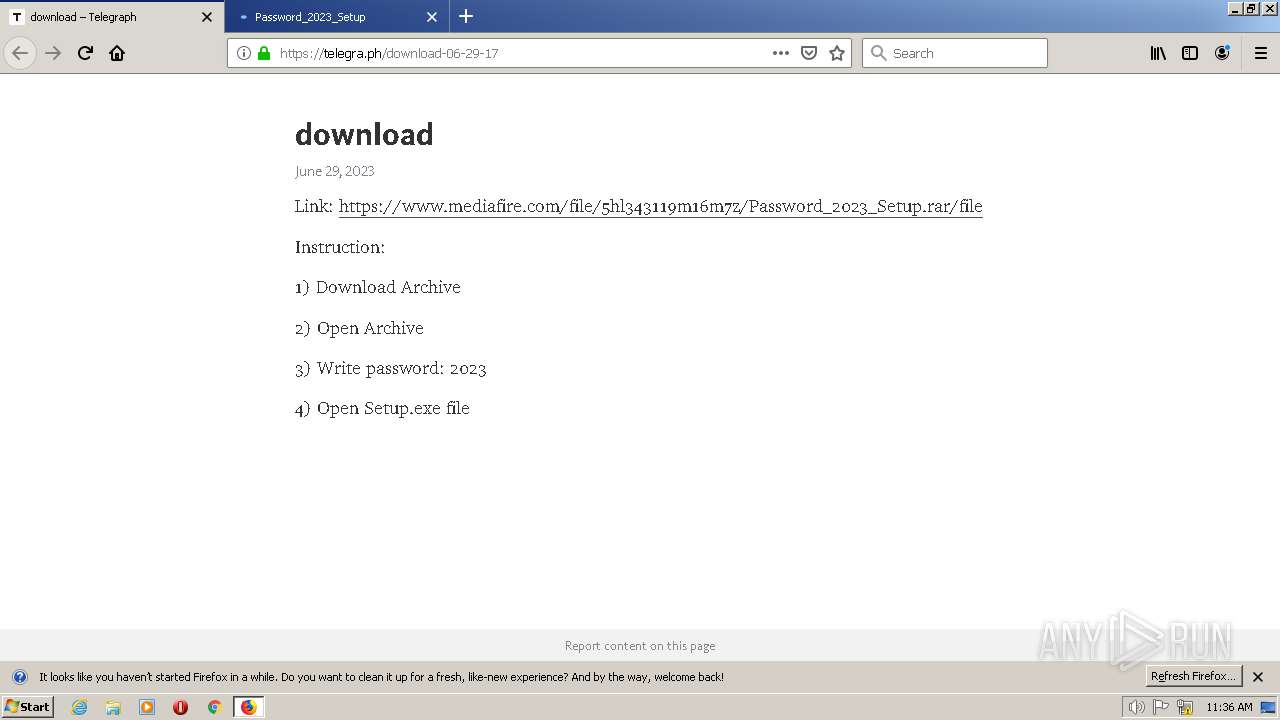View the green padlock connection details
1280x720 pixels.
coord(264,53)
